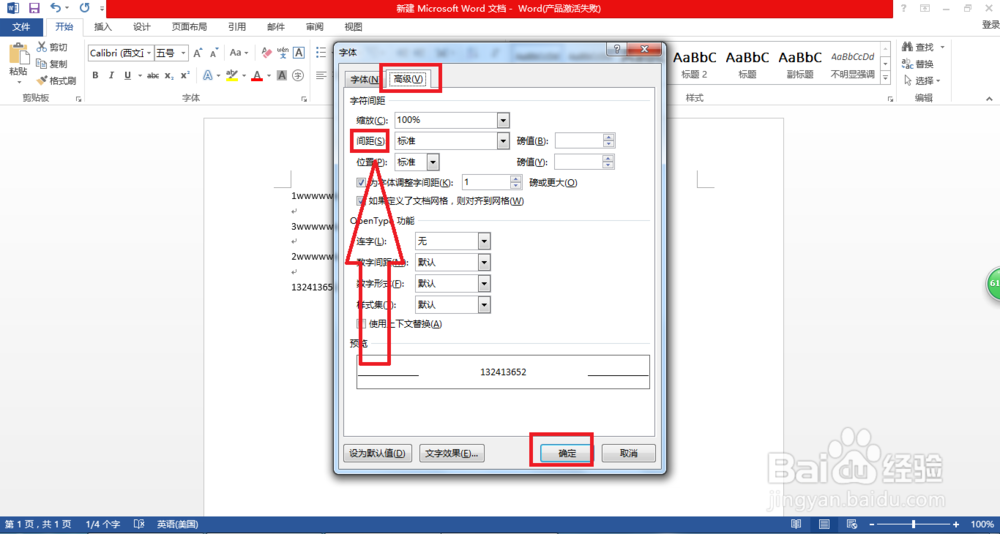
Task: Click the red font color button
Action: click(x=257, y=75)
